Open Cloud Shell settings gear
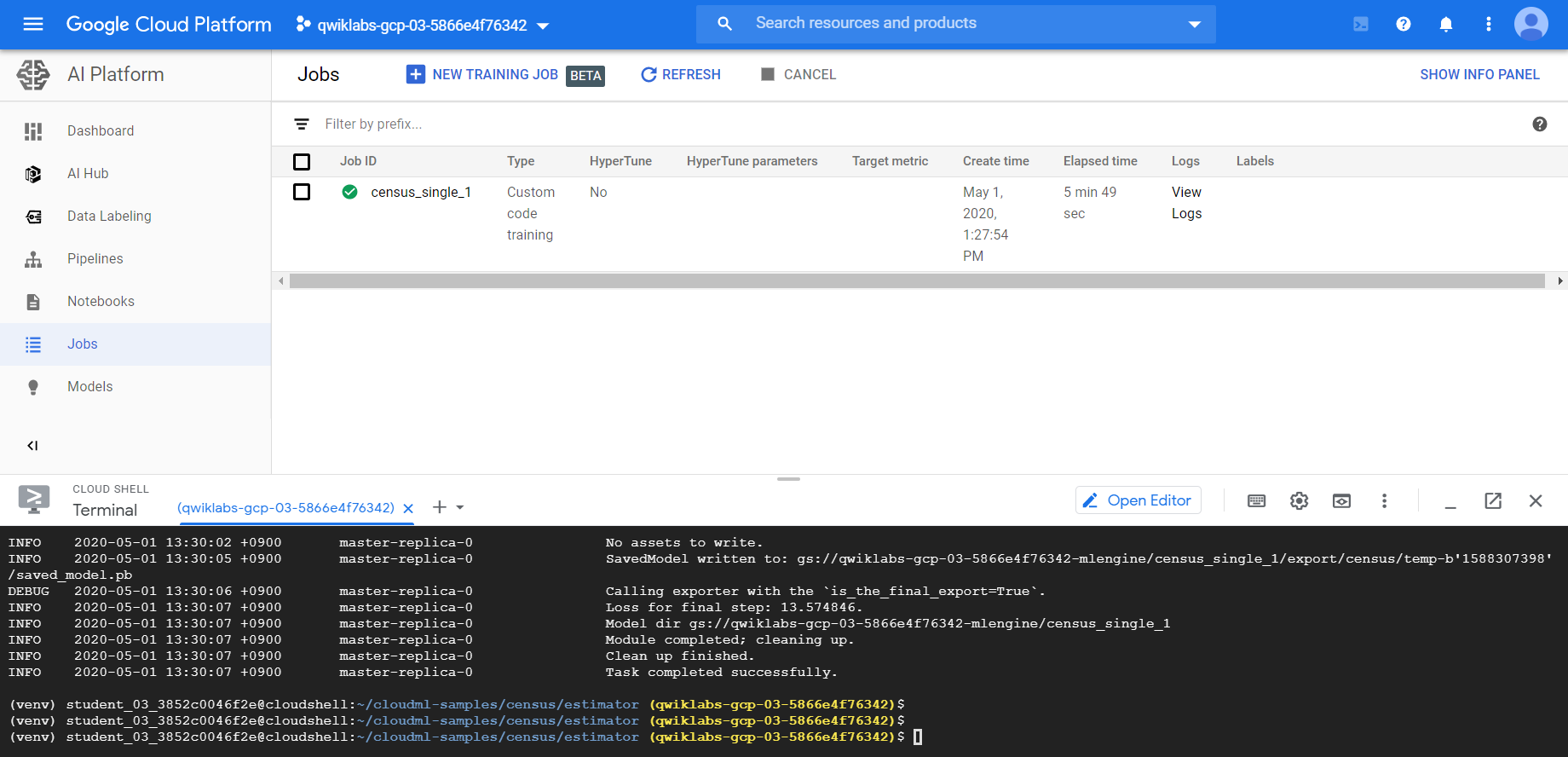 1299,501
